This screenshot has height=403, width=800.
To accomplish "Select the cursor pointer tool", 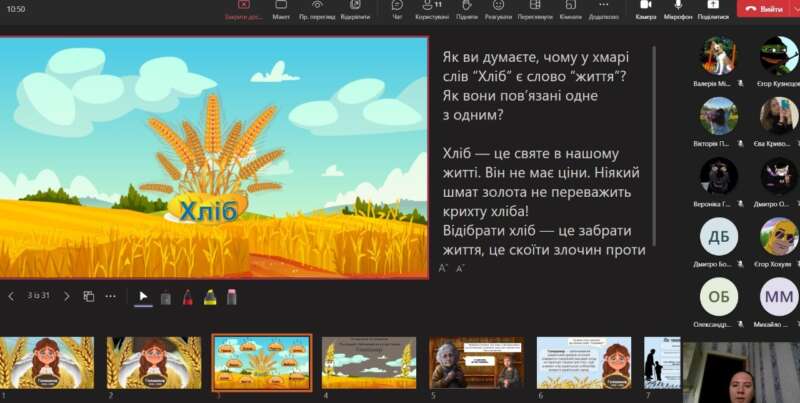I will (143, 296).
